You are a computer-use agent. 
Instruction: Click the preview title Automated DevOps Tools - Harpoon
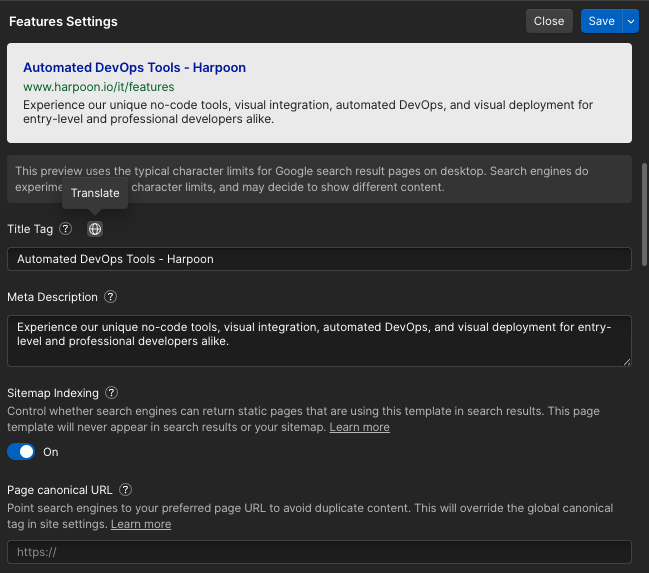coord(135,67)
